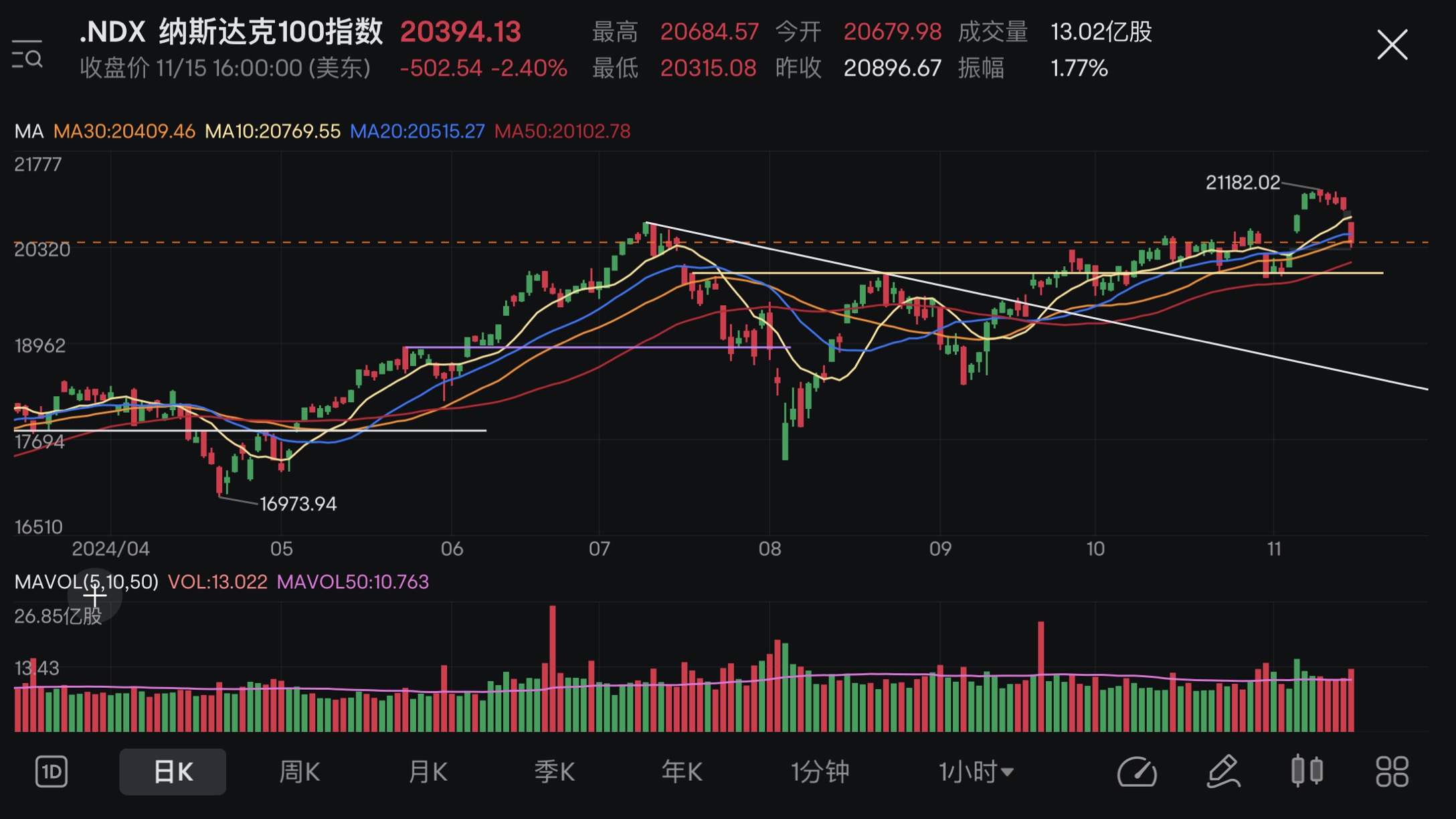Image resolution: width=1456 pixels, height=819 pixels.
Task: Tap the 16973.94 low price label
Action: [298, 504]
